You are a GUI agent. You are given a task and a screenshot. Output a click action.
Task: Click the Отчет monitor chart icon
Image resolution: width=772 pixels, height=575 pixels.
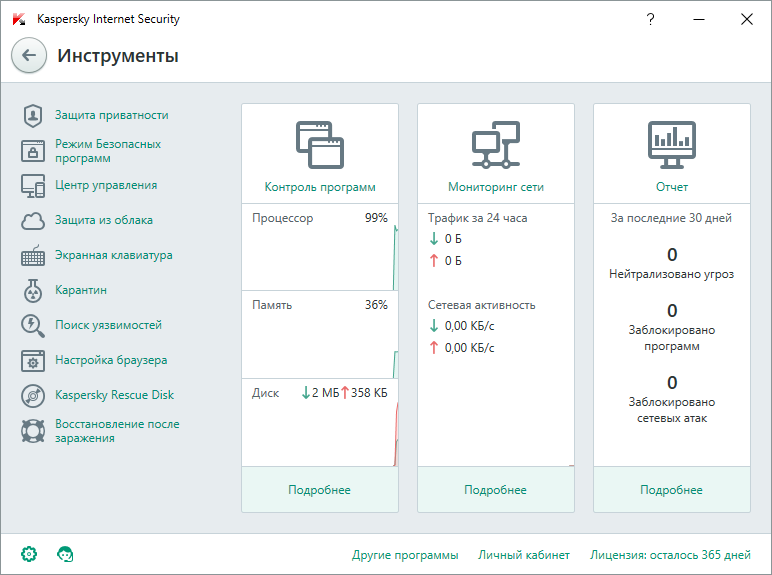(x=672, y=145)
